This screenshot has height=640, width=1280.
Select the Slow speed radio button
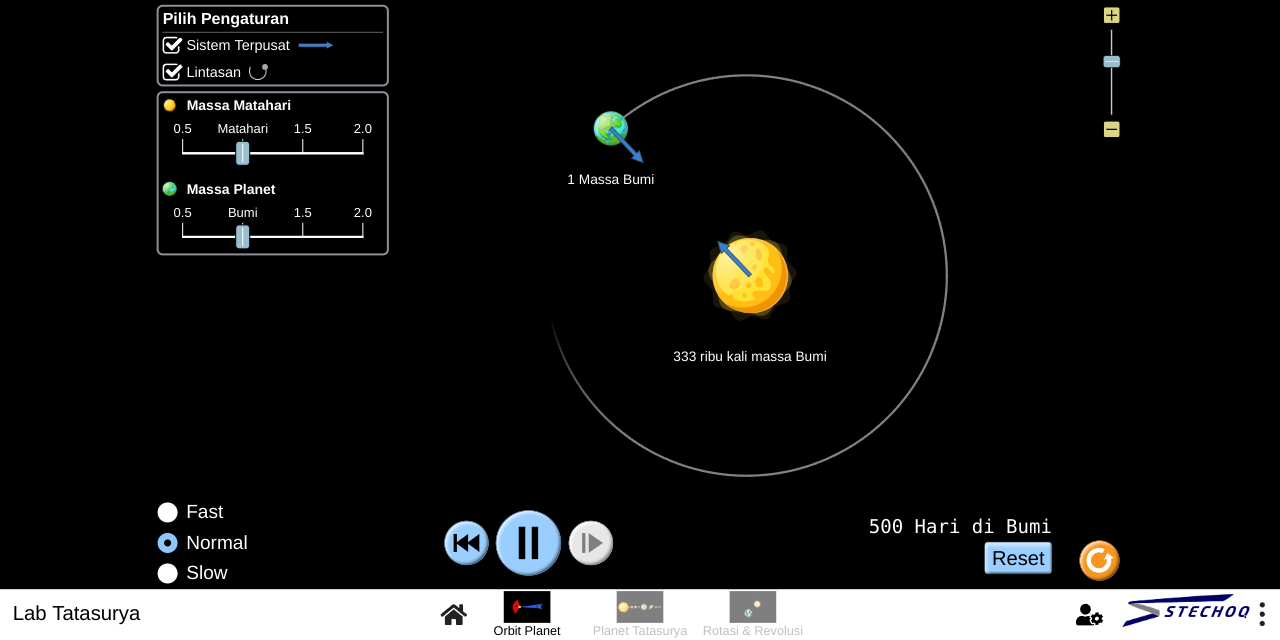(x=167, y=573)
